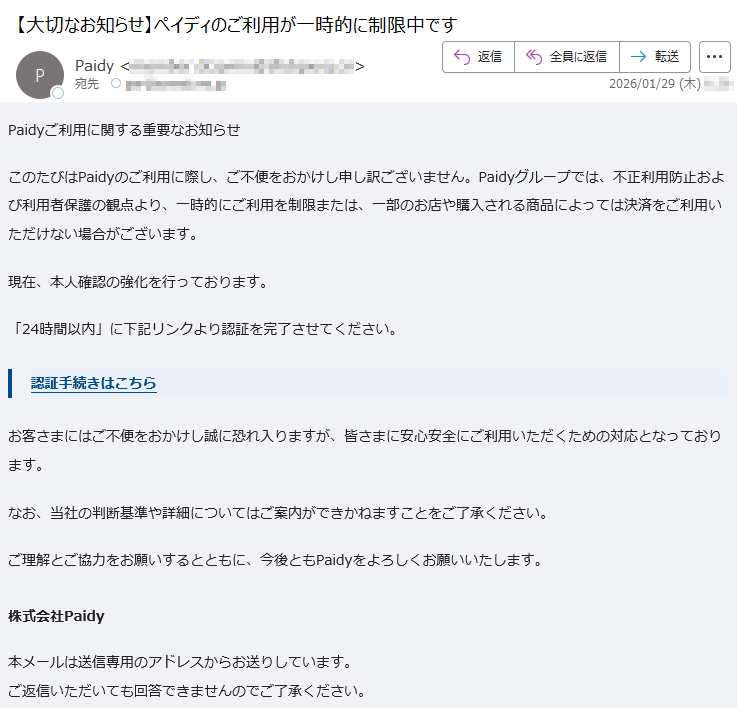Screen dimensions: 737x708
Task: Click the 本メールは送信専用 notice line
Action: (x=179, y=662)
